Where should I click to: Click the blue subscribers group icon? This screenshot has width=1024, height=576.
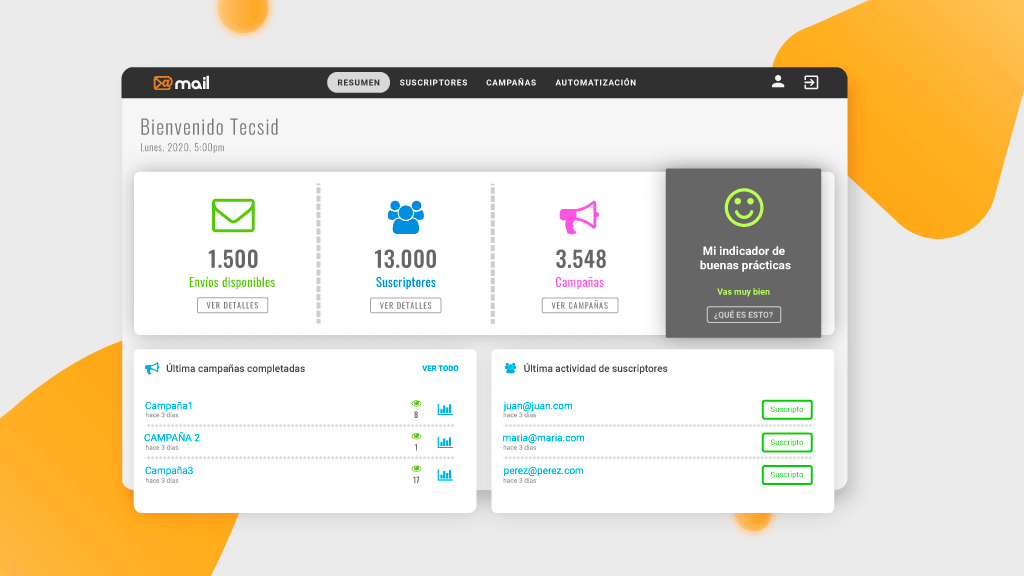click(x=406, y=217)
